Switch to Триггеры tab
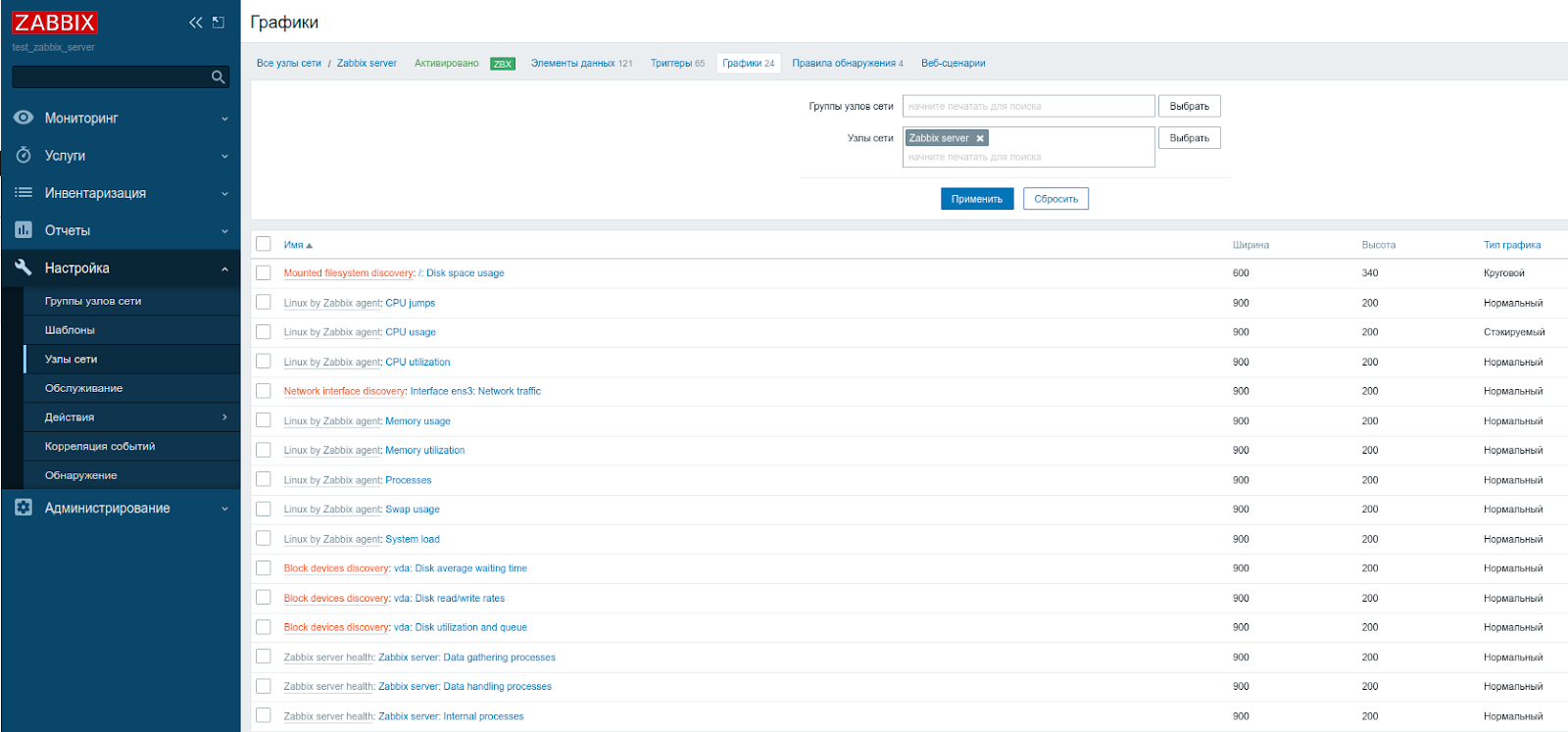The image size is (1568, 732). [677, 64]
